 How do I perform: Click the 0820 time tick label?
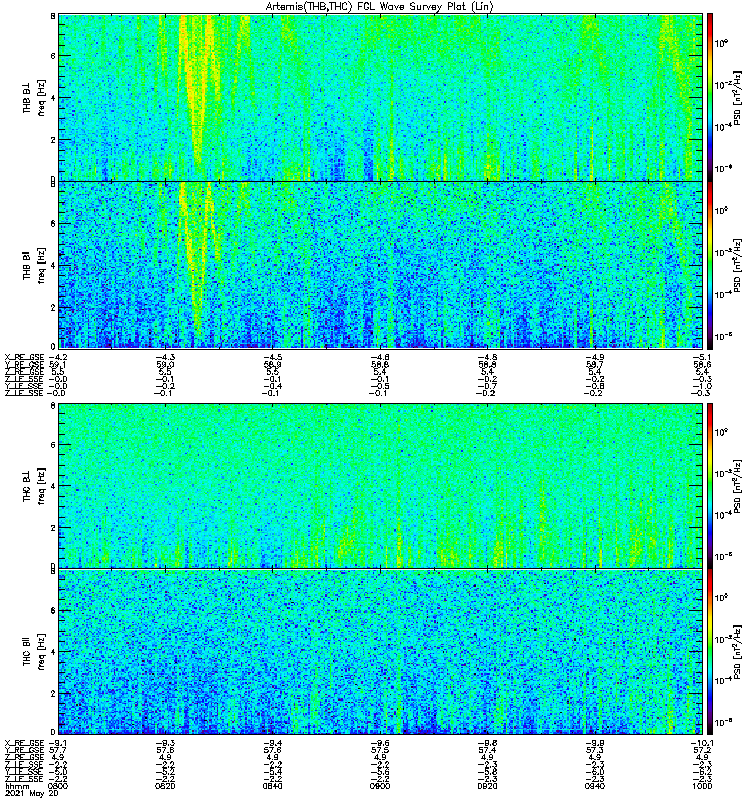165,786
